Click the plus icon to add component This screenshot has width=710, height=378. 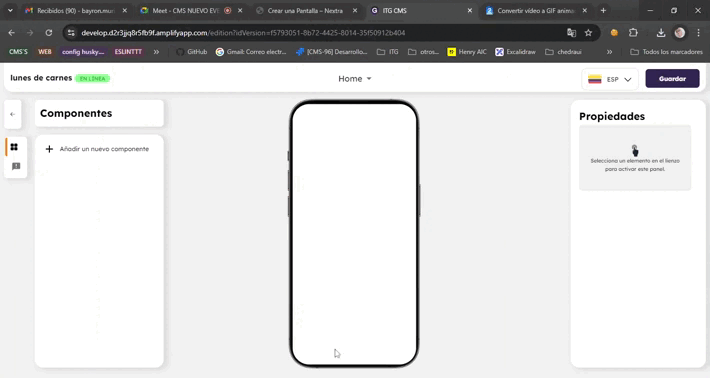click(49, 149)
